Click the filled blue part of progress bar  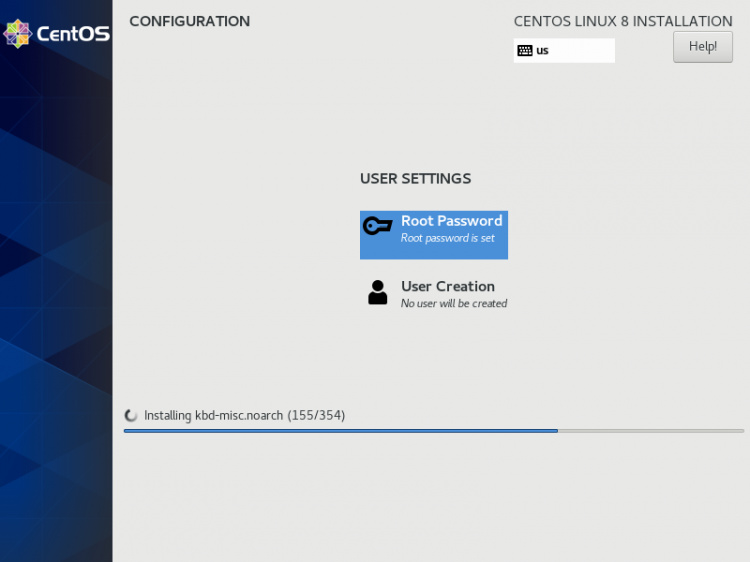click(x=340, y=430)
